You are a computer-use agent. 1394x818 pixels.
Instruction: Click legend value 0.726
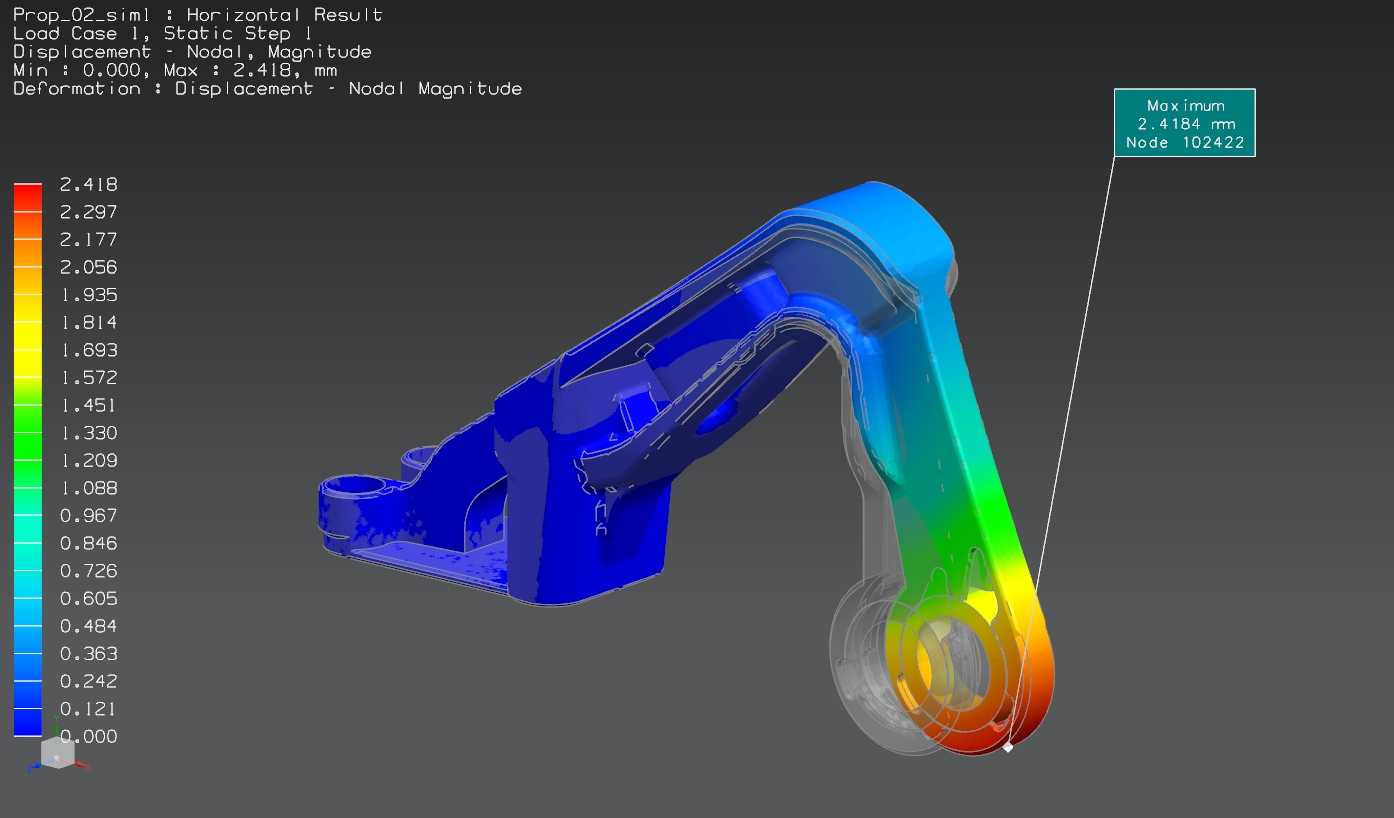tap(88, 571)
